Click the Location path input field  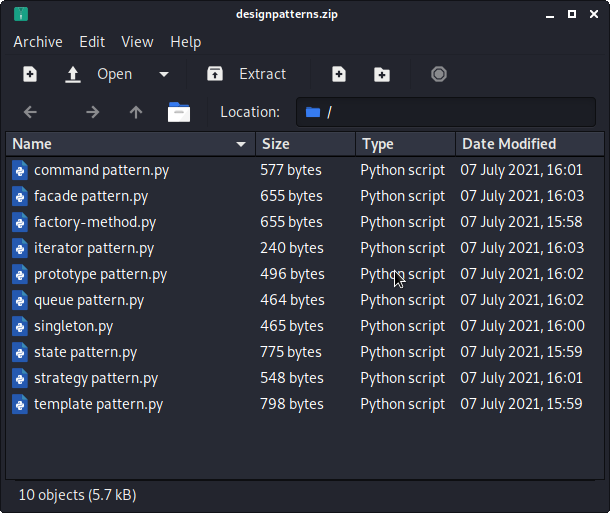(x=450, y=112)
